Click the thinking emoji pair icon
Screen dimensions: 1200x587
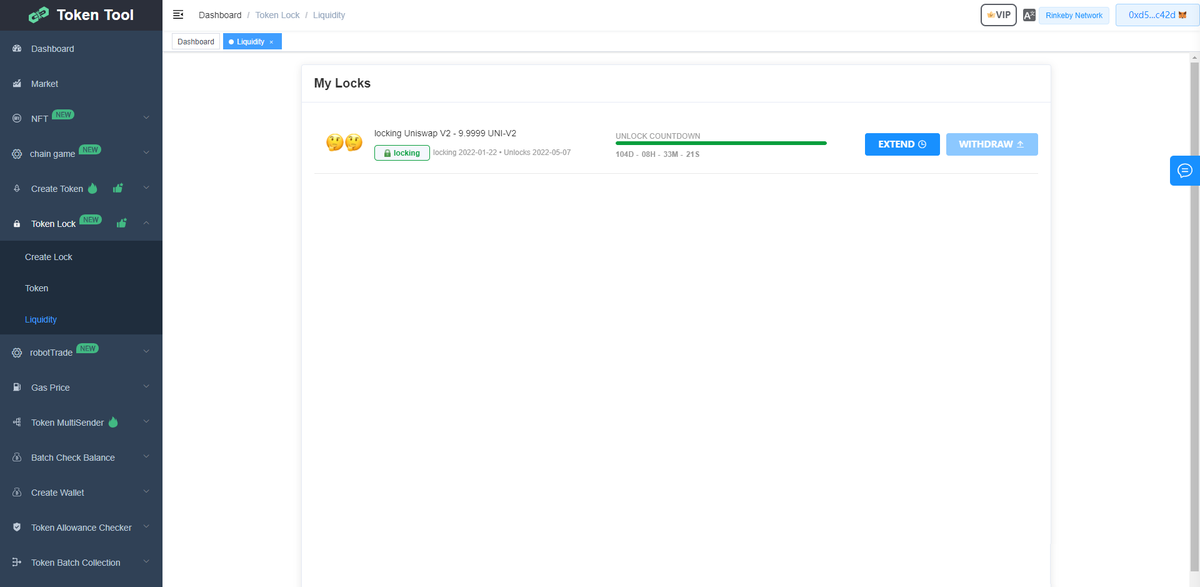[x=344, y=143]
